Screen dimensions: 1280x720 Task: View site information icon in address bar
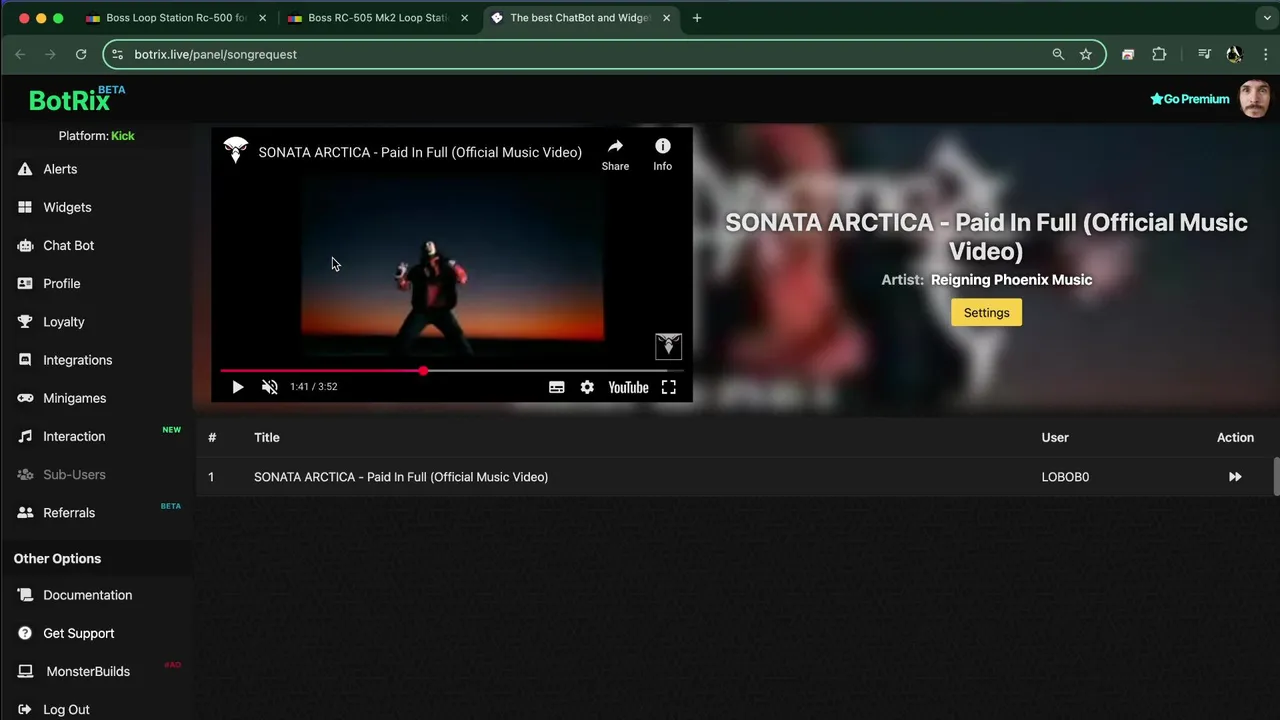[x=117, y=54]
